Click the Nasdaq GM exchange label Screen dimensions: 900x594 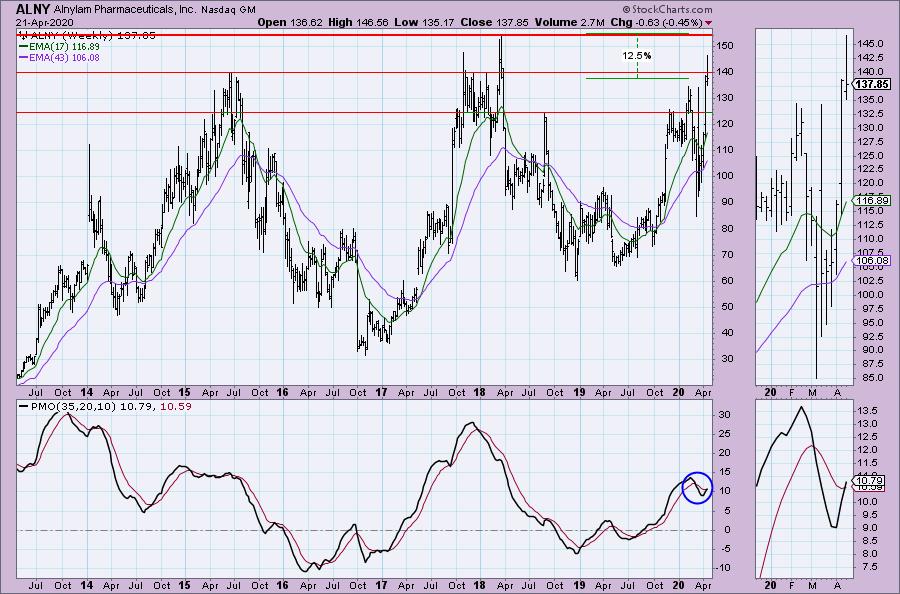click(x=228, y=10)
